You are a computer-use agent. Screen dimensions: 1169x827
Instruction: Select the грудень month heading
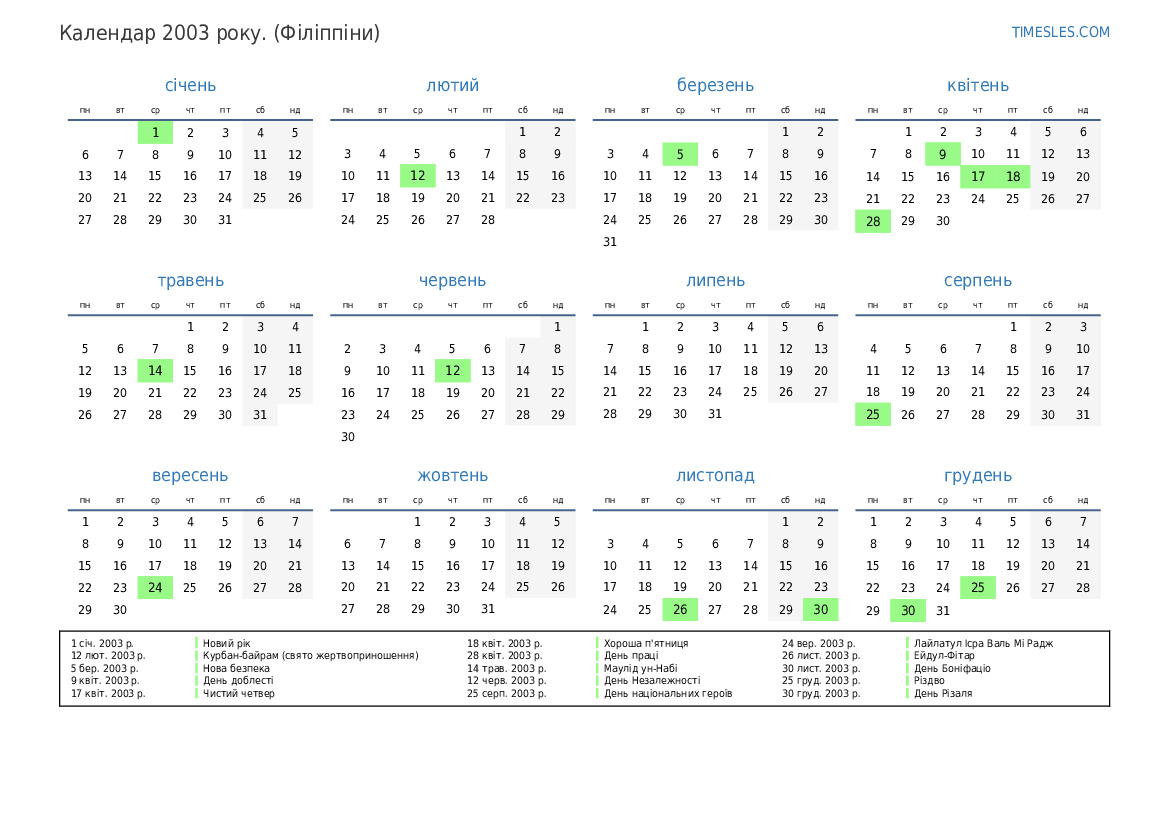coord(977,476)
